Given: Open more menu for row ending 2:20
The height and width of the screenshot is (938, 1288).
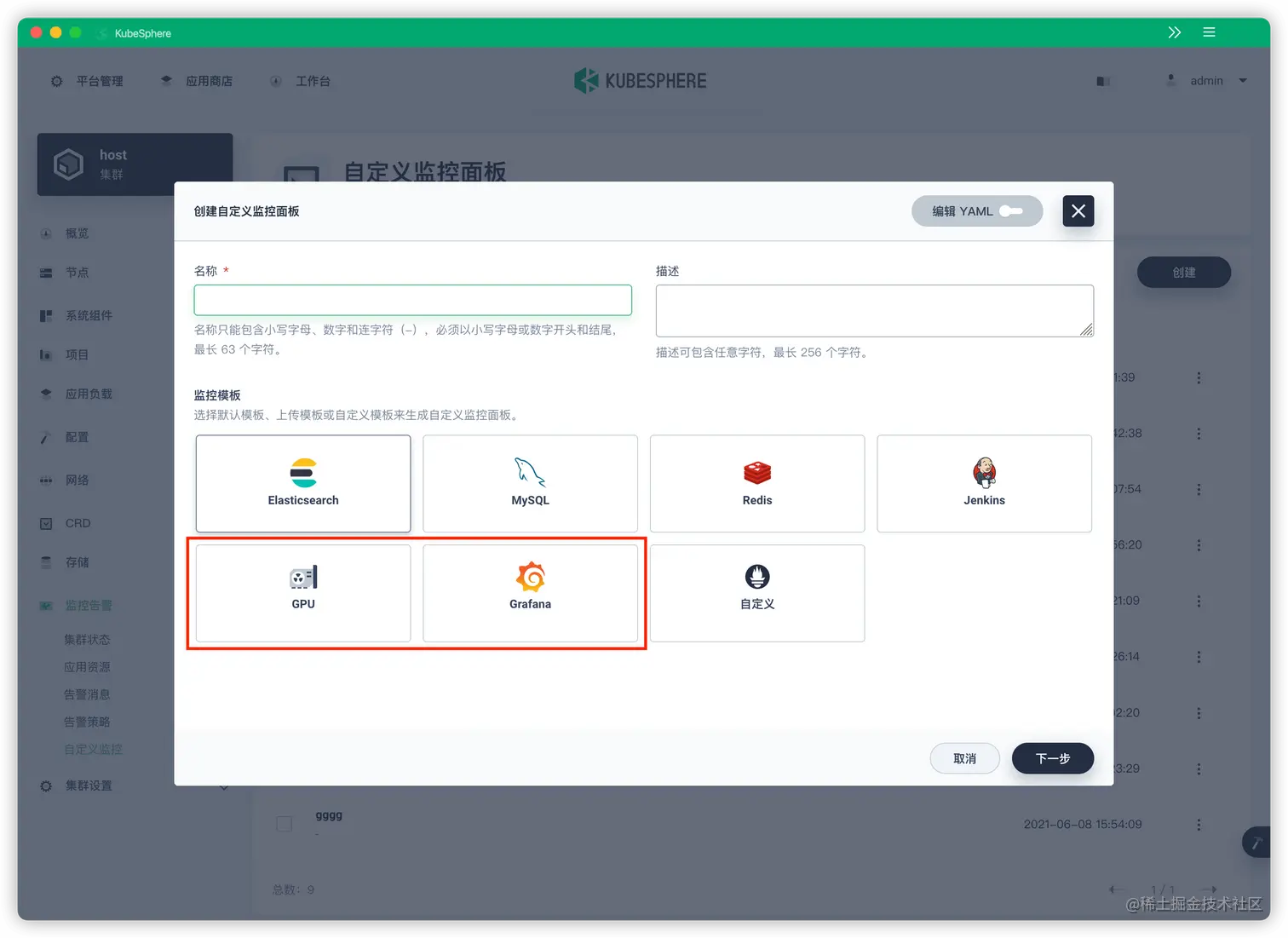Looking at the screenshot, I should 1199,713.
